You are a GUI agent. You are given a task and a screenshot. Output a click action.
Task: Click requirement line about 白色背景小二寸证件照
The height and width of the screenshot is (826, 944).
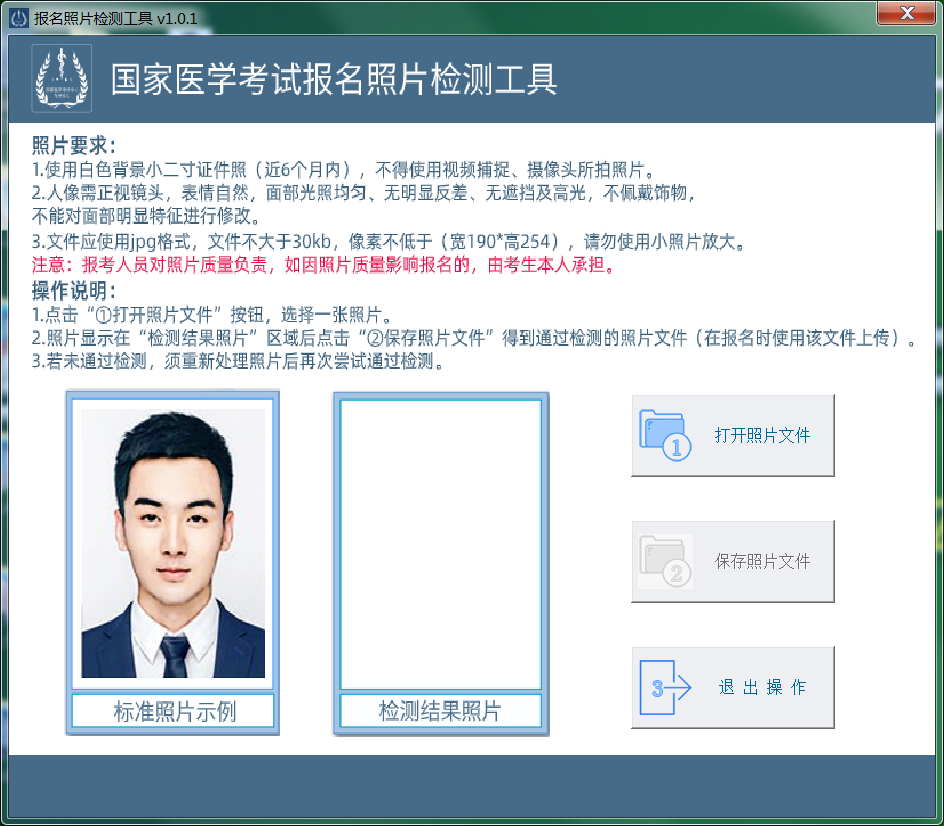pos(344,170)
